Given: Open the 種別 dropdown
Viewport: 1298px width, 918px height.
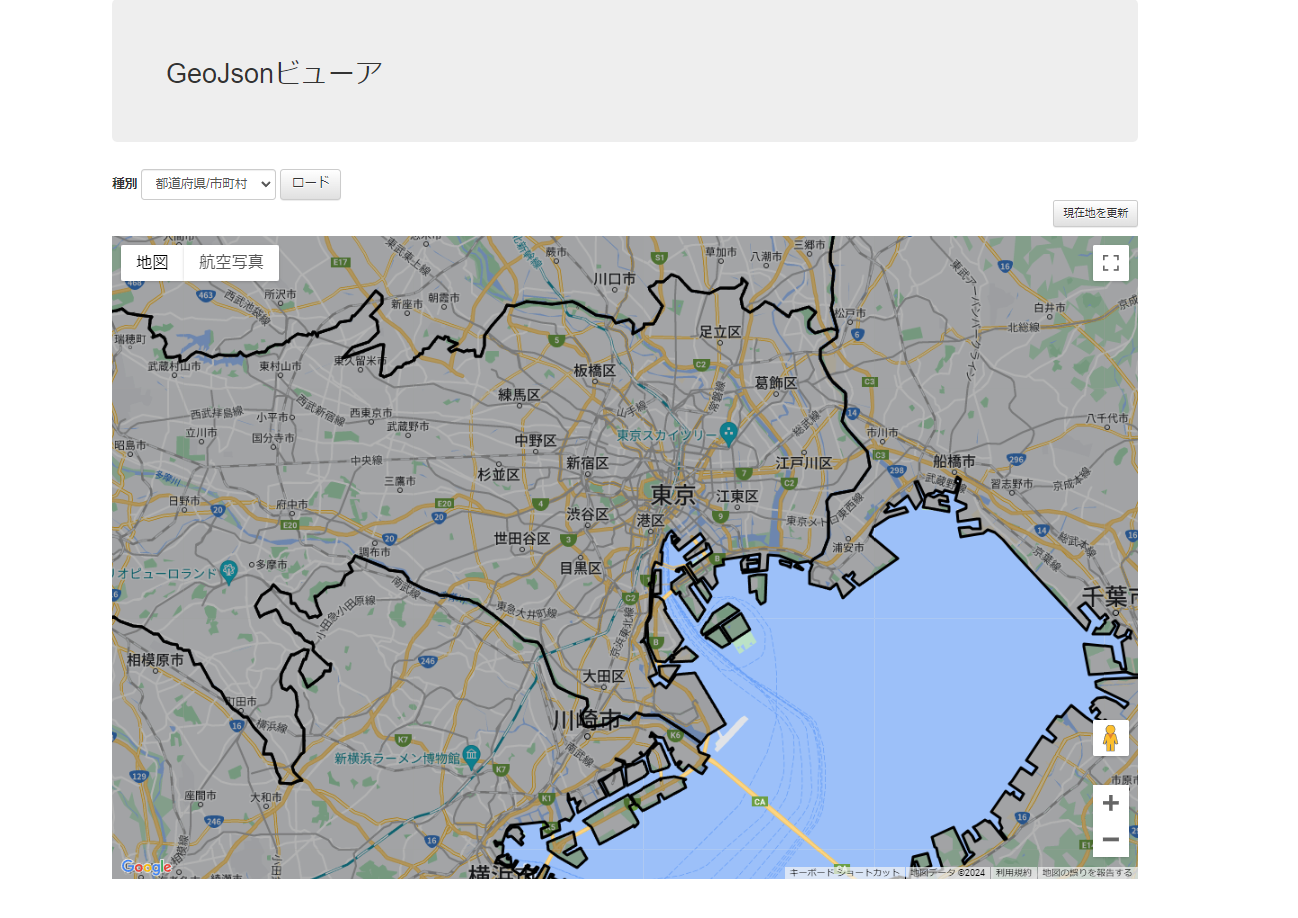Looking at the screenshot, I should pyautogui.click(x=208, y=184).
